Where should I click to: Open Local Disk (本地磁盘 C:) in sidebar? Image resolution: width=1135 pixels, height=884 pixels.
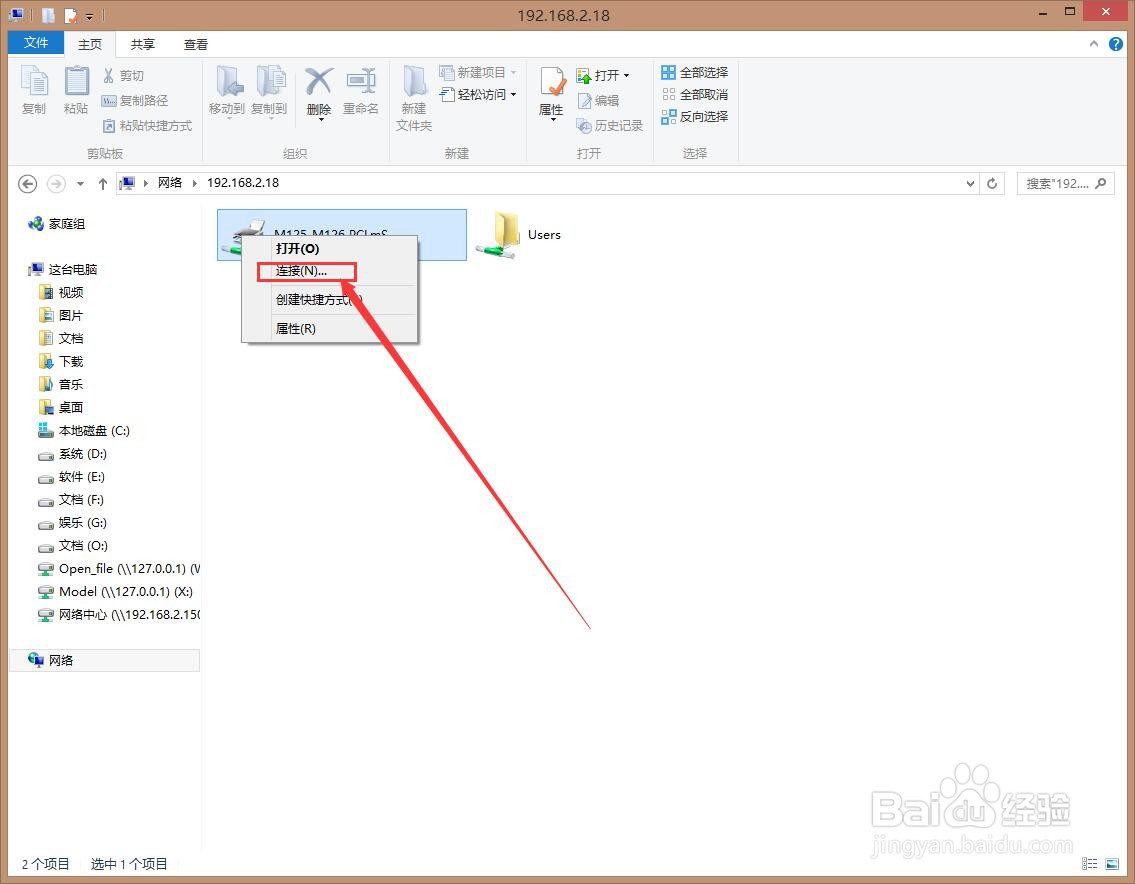(x=84, y=431)
